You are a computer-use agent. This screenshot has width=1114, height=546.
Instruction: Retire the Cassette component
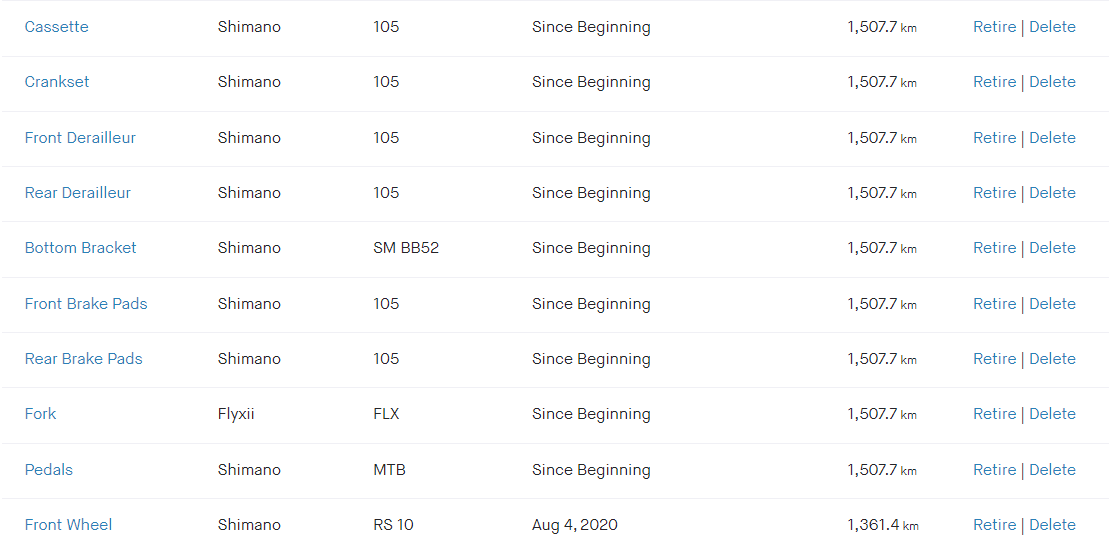(x=995, y=27)
